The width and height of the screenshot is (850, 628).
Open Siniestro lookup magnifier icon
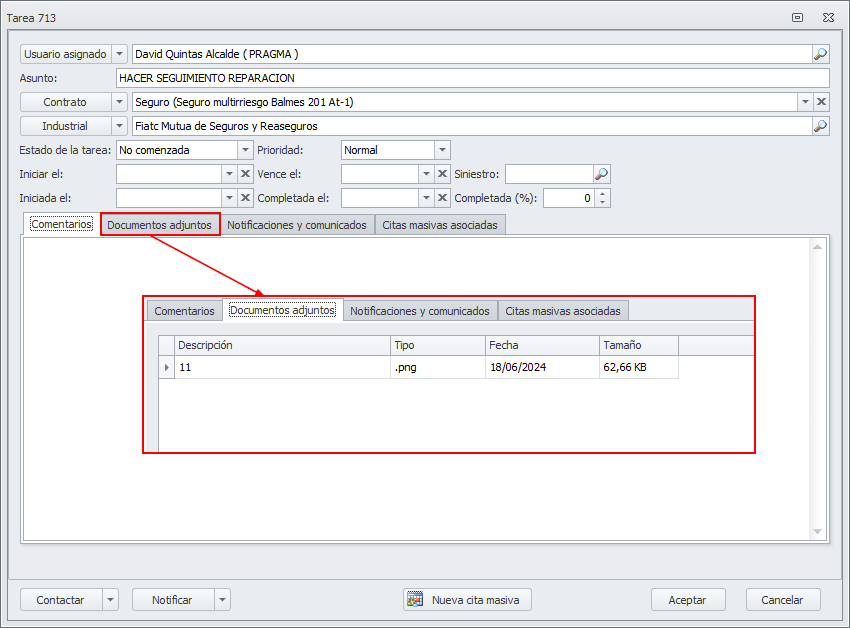point(601,174)
